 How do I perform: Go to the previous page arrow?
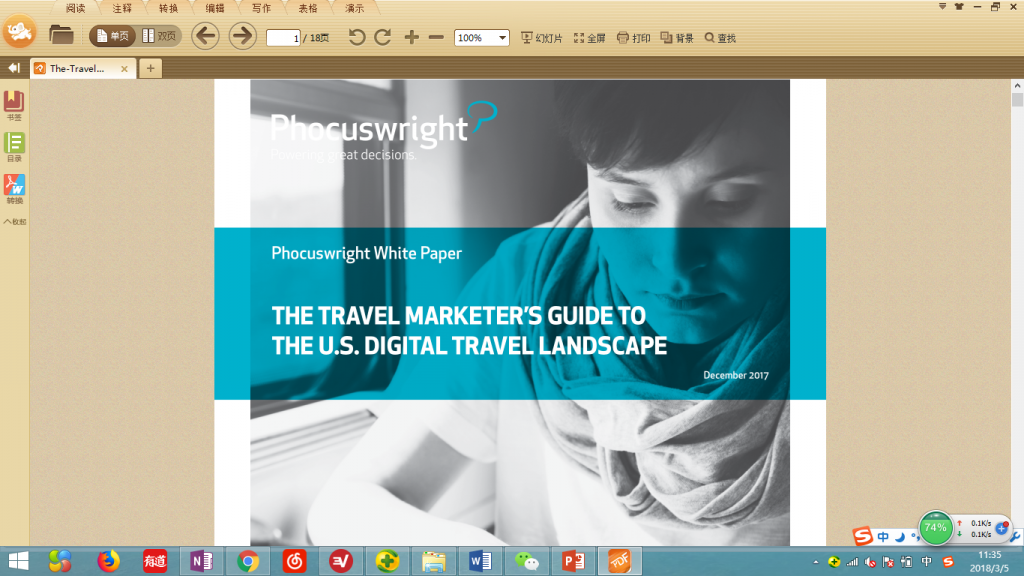pyautogui.click(x=205, y=37)
